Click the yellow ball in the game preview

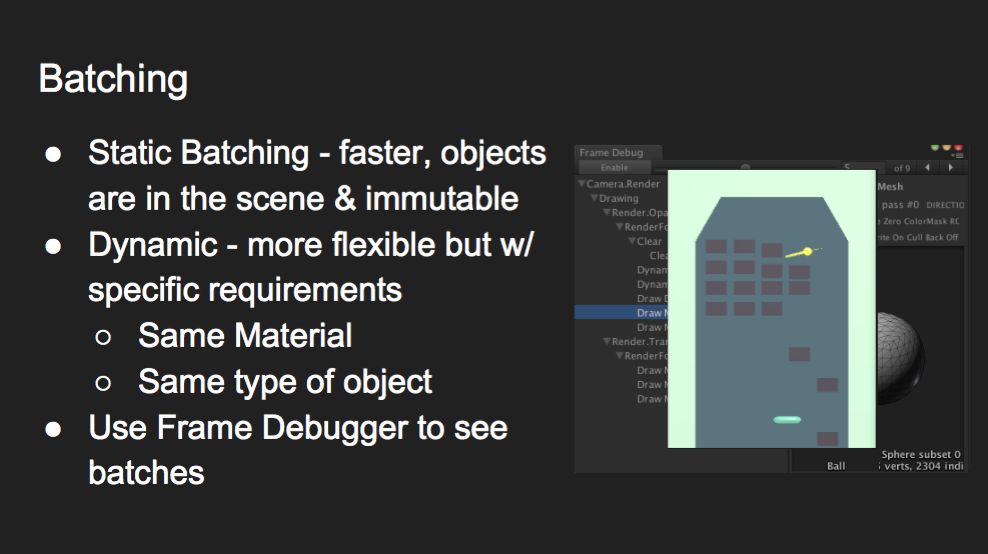coord(806,252)
